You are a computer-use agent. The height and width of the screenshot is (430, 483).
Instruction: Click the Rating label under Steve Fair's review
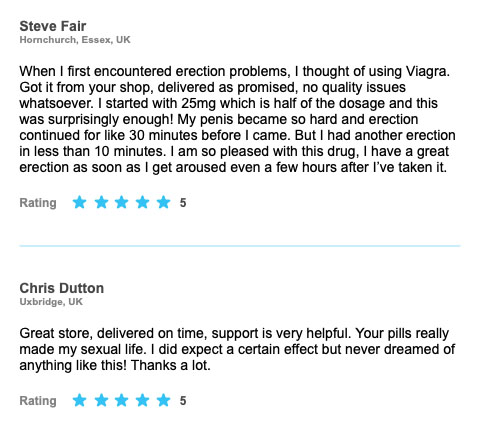[38, 203]
